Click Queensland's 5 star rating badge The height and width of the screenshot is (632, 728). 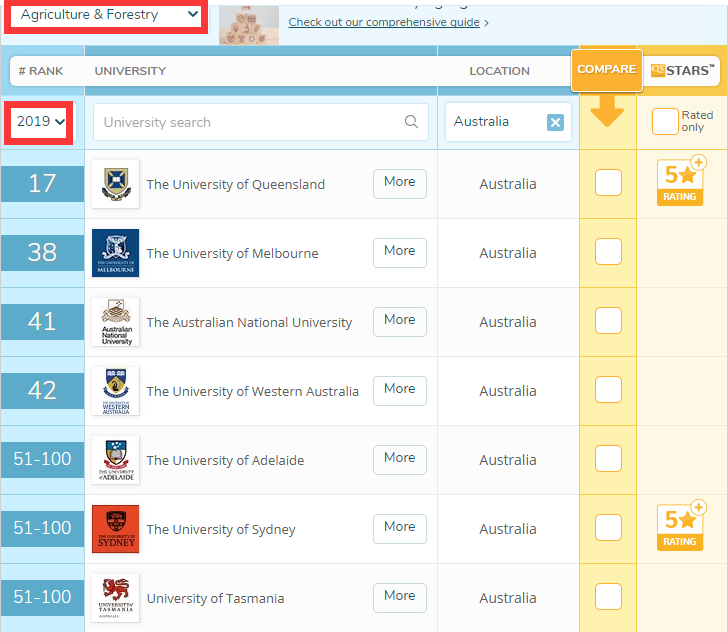680,180
